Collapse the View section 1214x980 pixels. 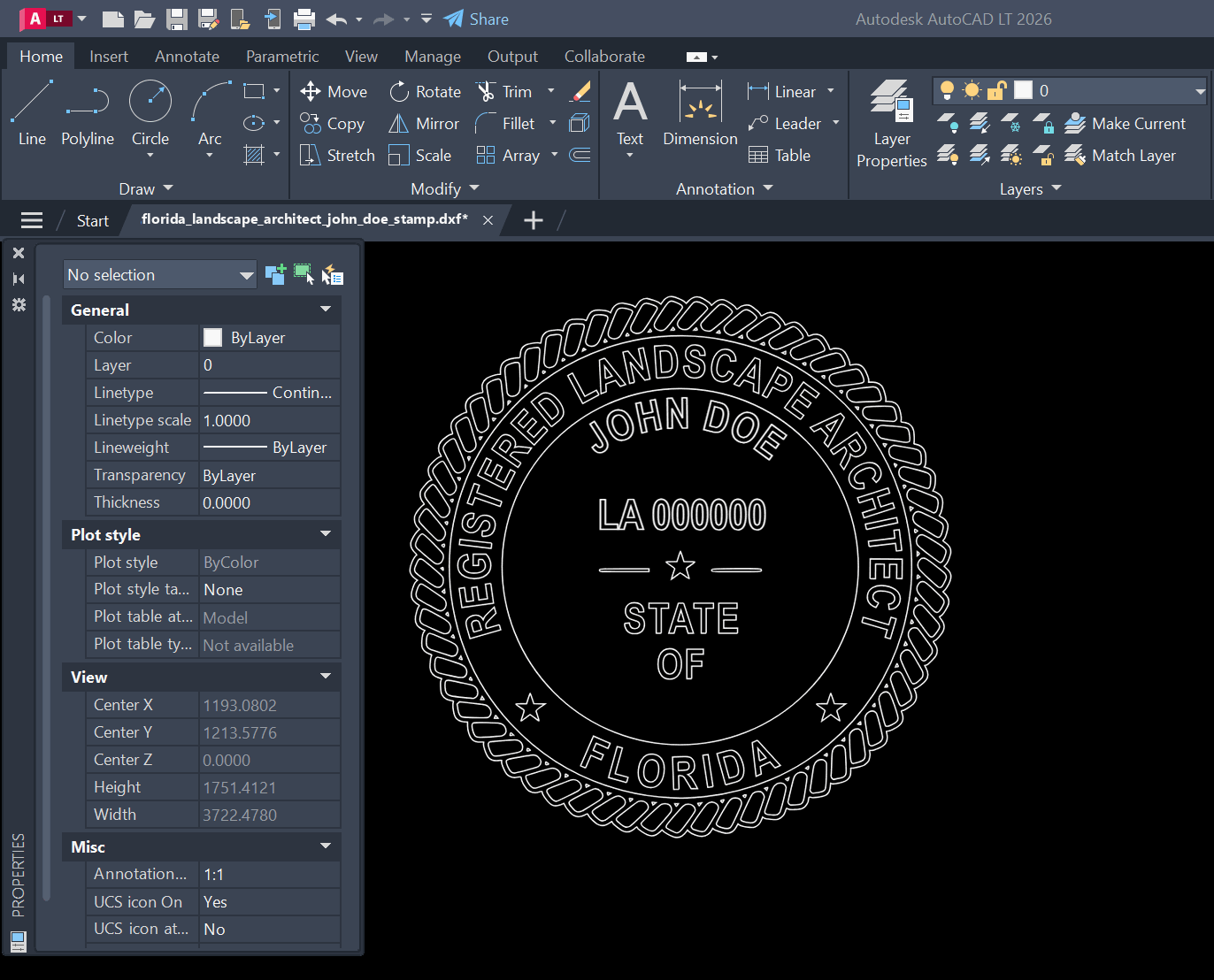tap(326, 677)
